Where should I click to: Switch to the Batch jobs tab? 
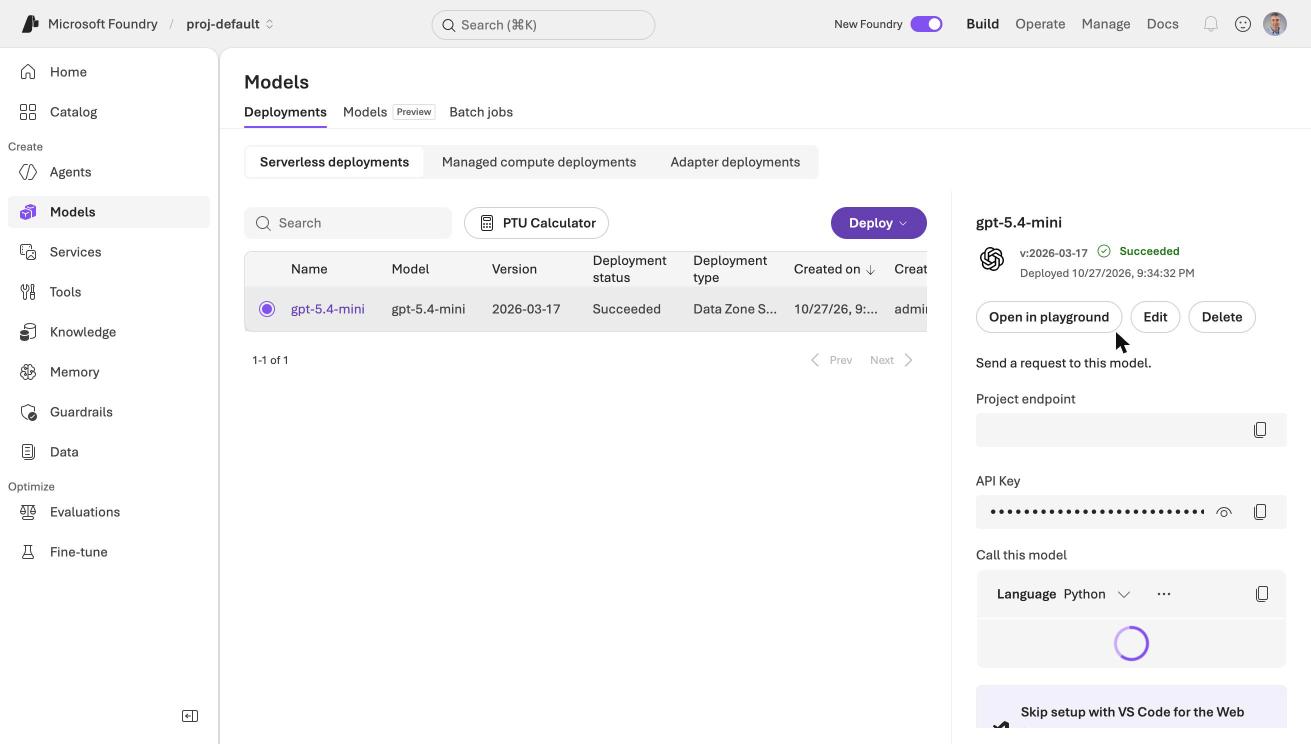[481, 112]
